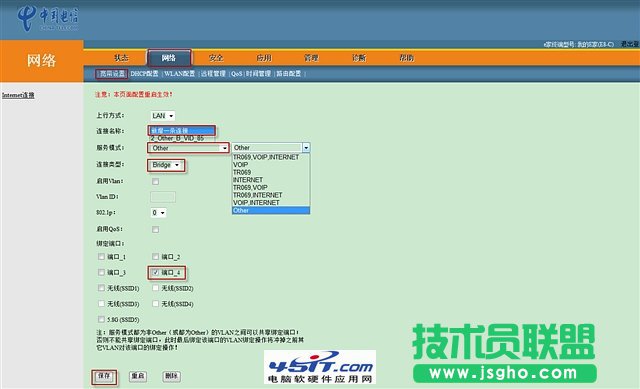Image resolution: width=640 pixels, height=389 pixels.
Task: Enable the 启用QoS checkbox
Action: [x=156, y=229]
